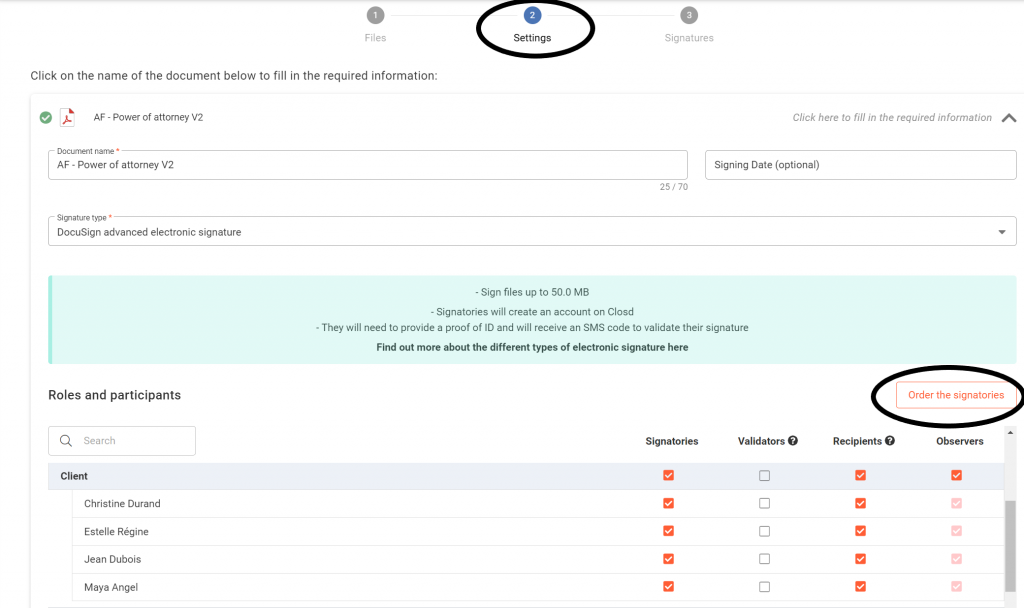This screenshot has width=1024, height=608.
Task: Click Order the signatories button
Action: tap(955, 395)
